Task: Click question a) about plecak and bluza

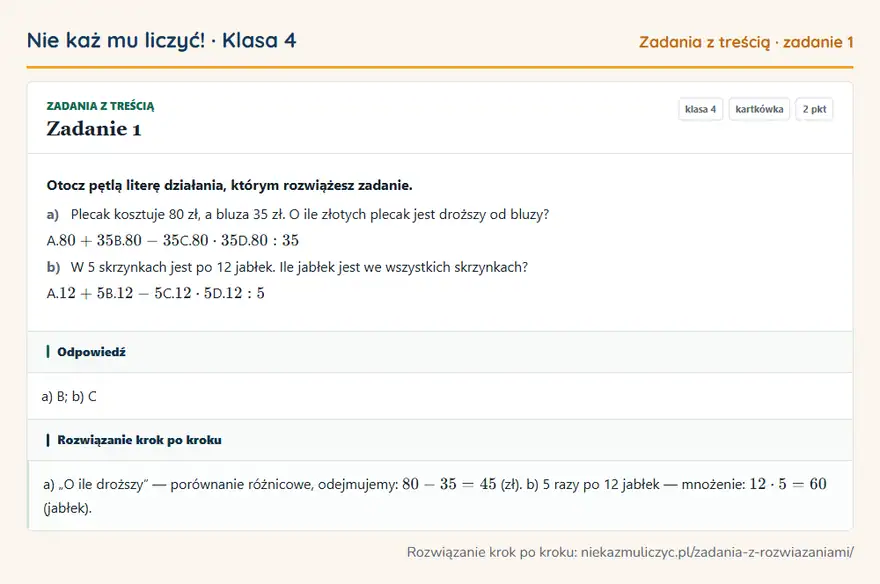Action: (x=297, y=214)
